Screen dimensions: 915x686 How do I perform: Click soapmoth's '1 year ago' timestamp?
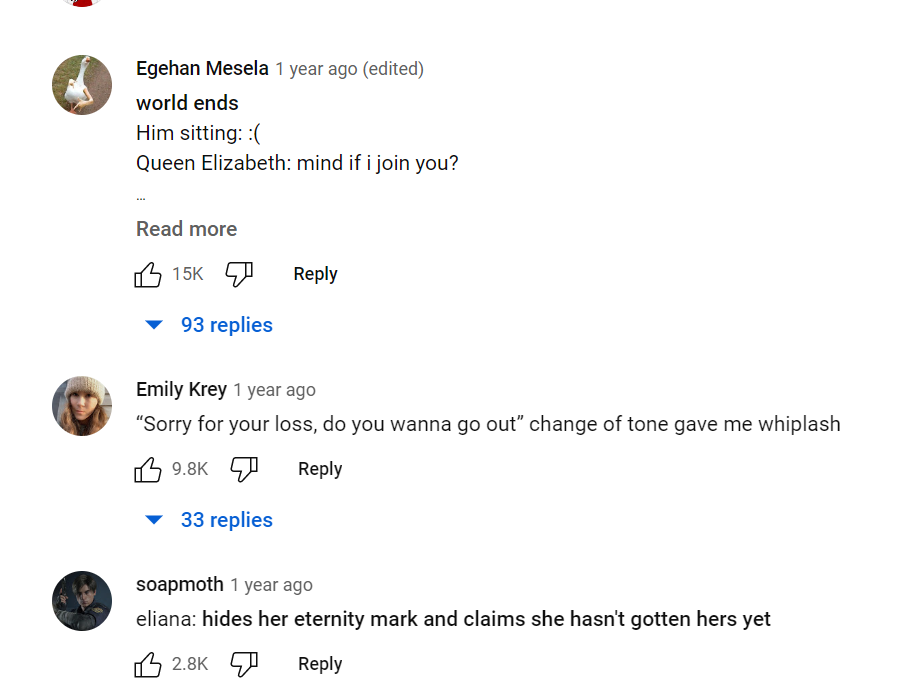[271, 585]
